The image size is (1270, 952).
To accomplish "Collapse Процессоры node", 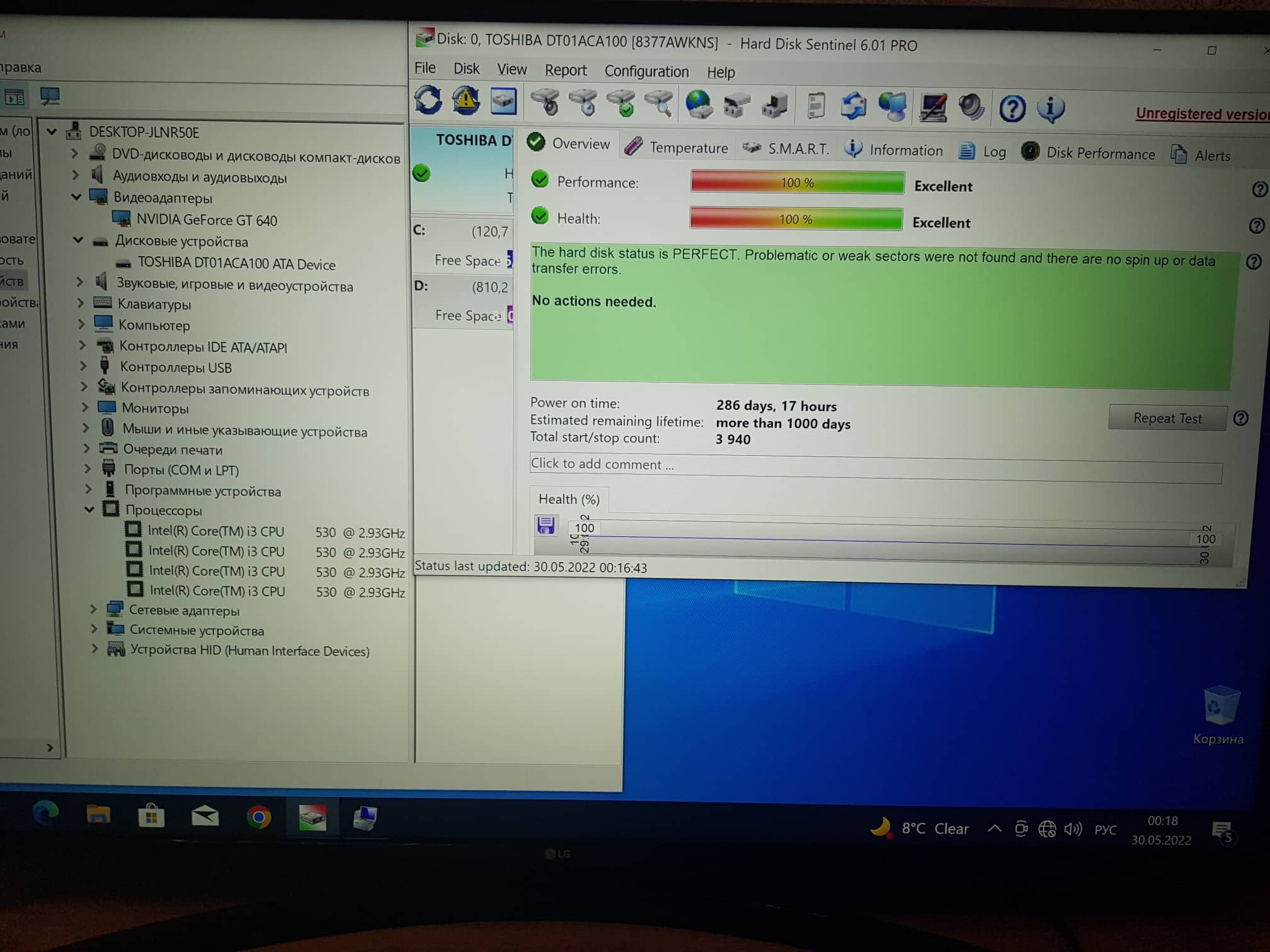I will 89,509.
